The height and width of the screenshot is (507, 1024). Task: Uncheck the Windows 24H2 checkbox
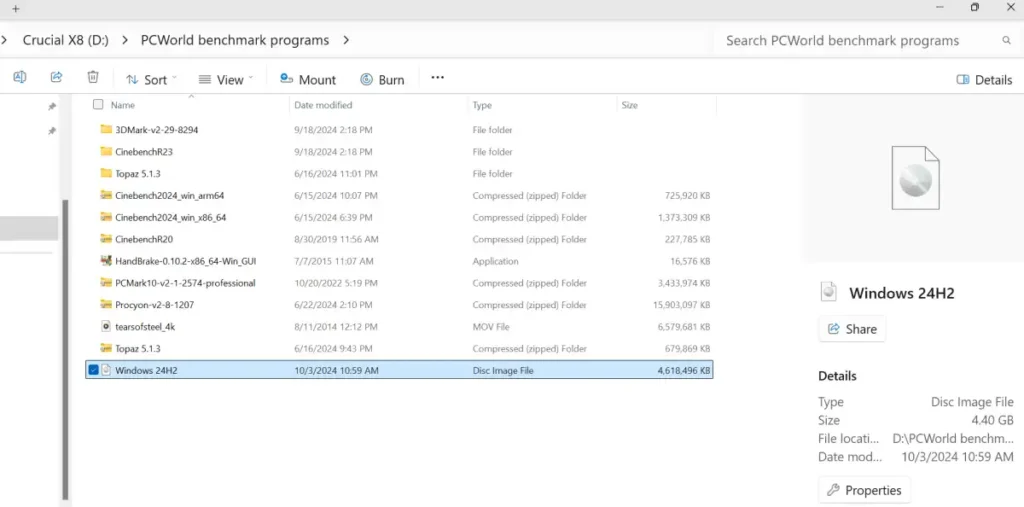click(93, 370)
